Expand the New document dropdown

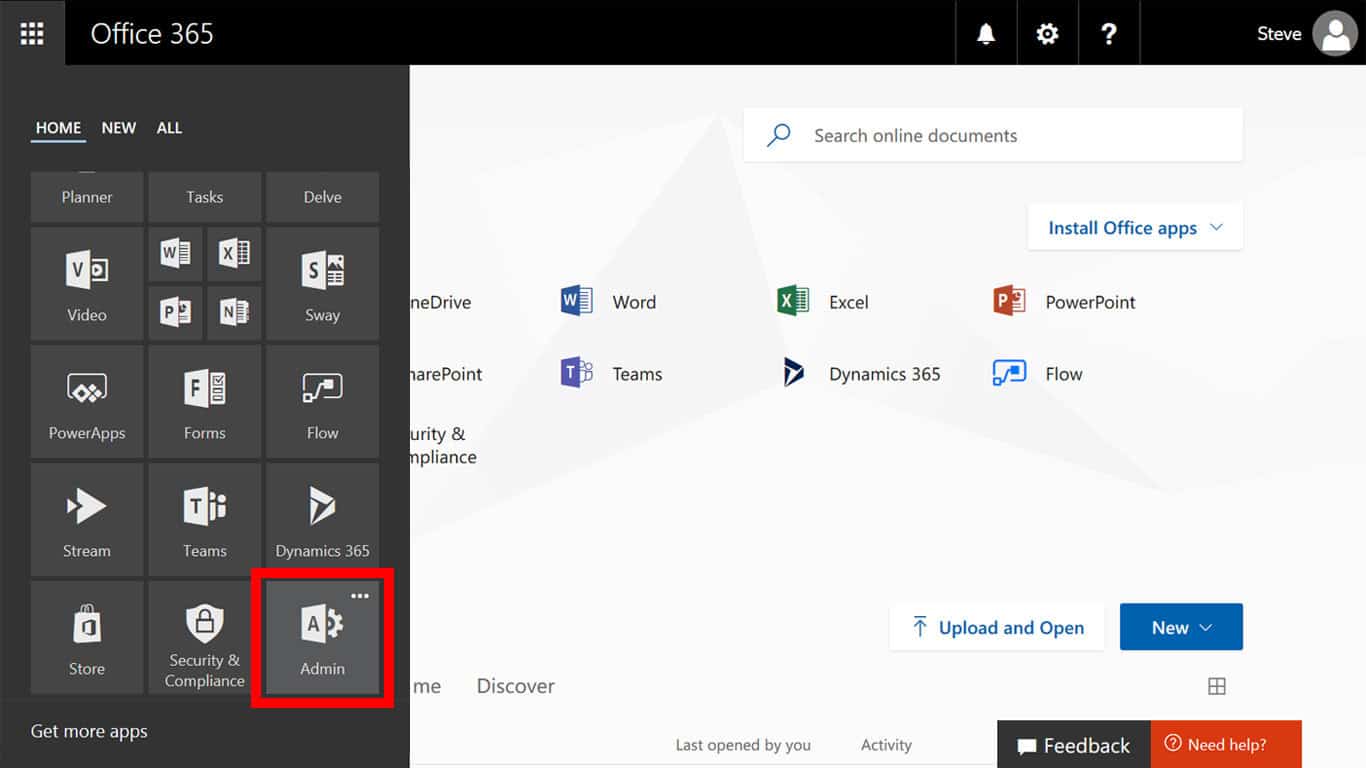[x=1181, y=627]
